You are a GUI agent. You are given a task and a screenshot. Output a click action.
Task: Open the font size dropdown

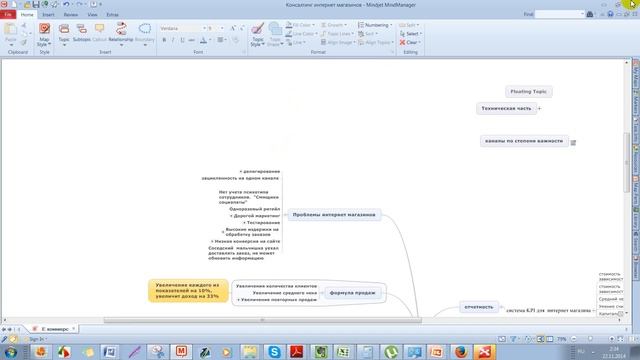pyautogui.click(x=222, y=28)
